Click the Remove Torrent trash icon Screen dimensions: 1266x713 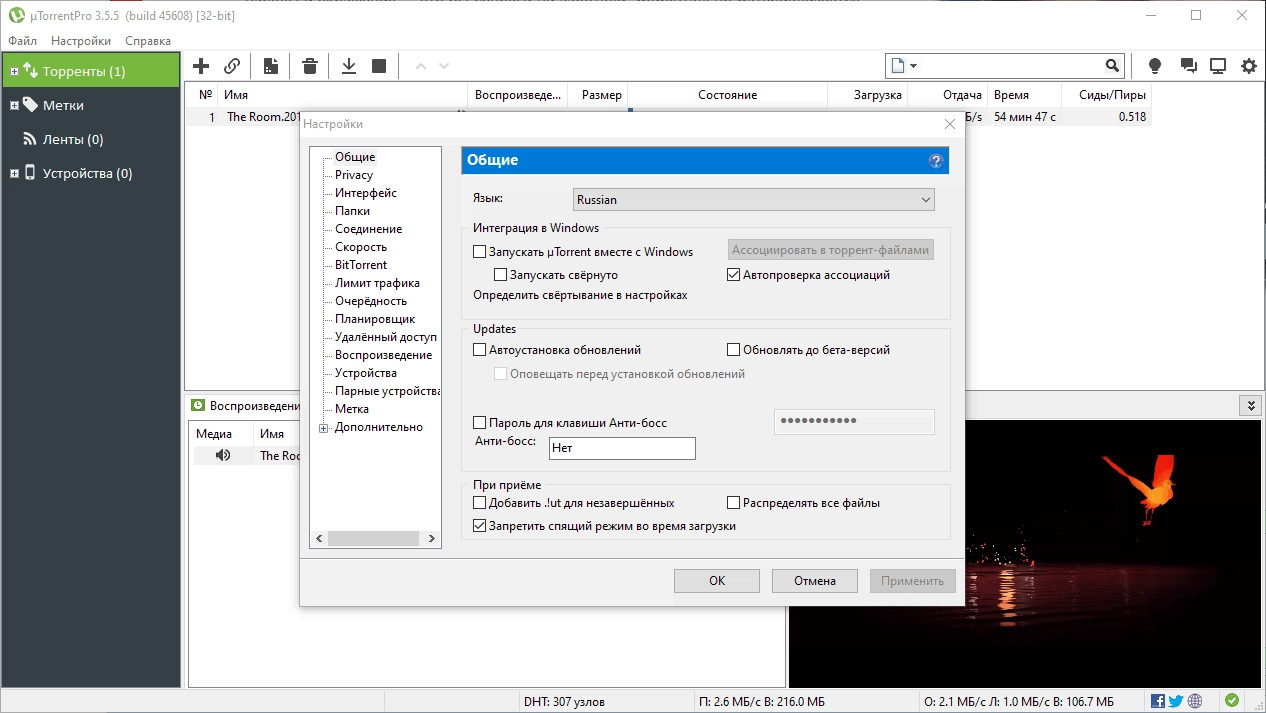click(310, 66)
